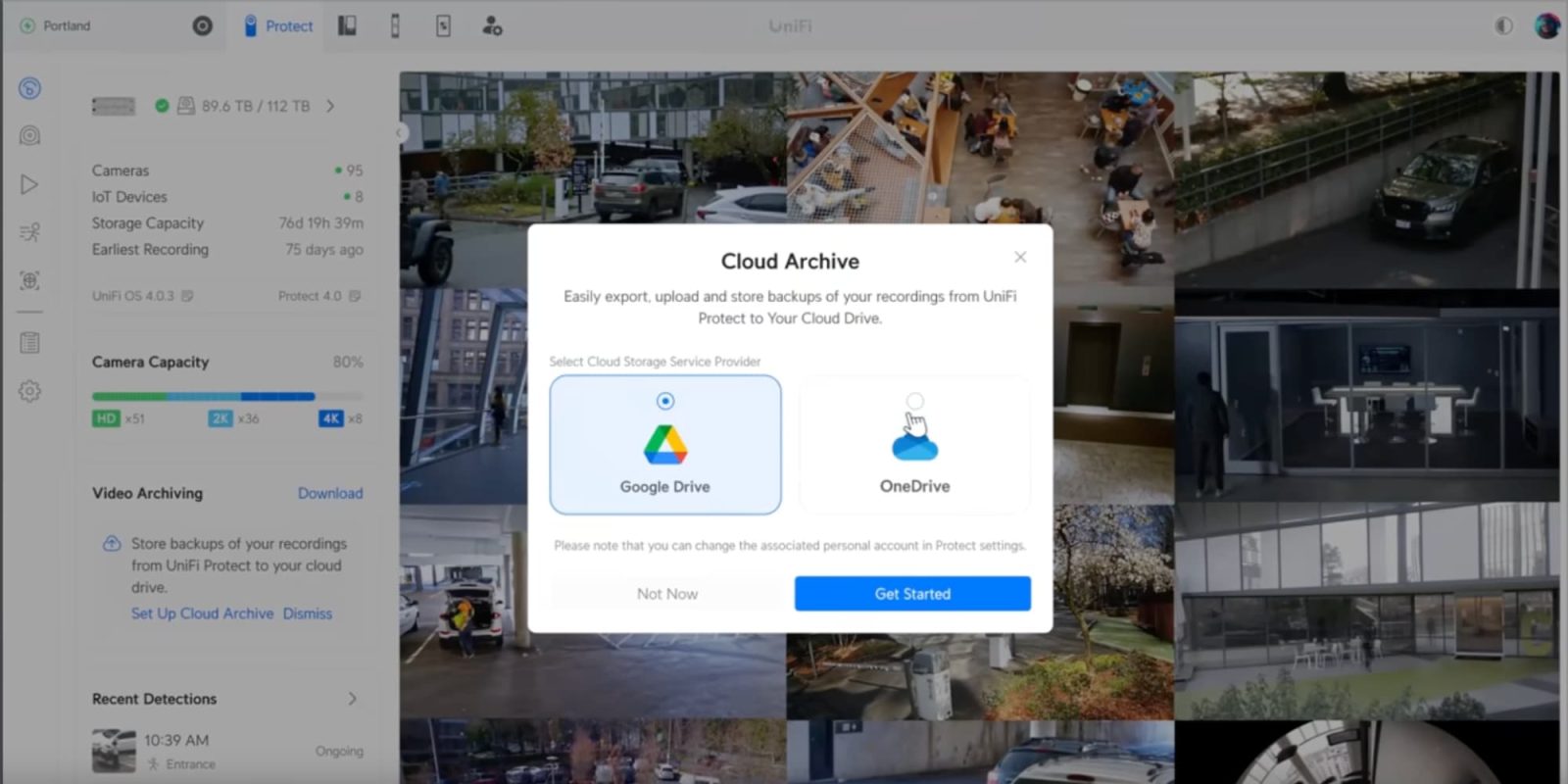The width and height of the screenshot is (1568, 784).
Task: Click the face recognition scan icon
Action: coord(29,281)
